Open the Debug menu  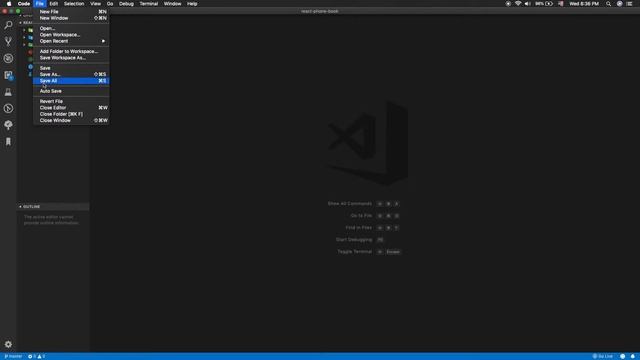pyautogui.click(x=126, y=4)
